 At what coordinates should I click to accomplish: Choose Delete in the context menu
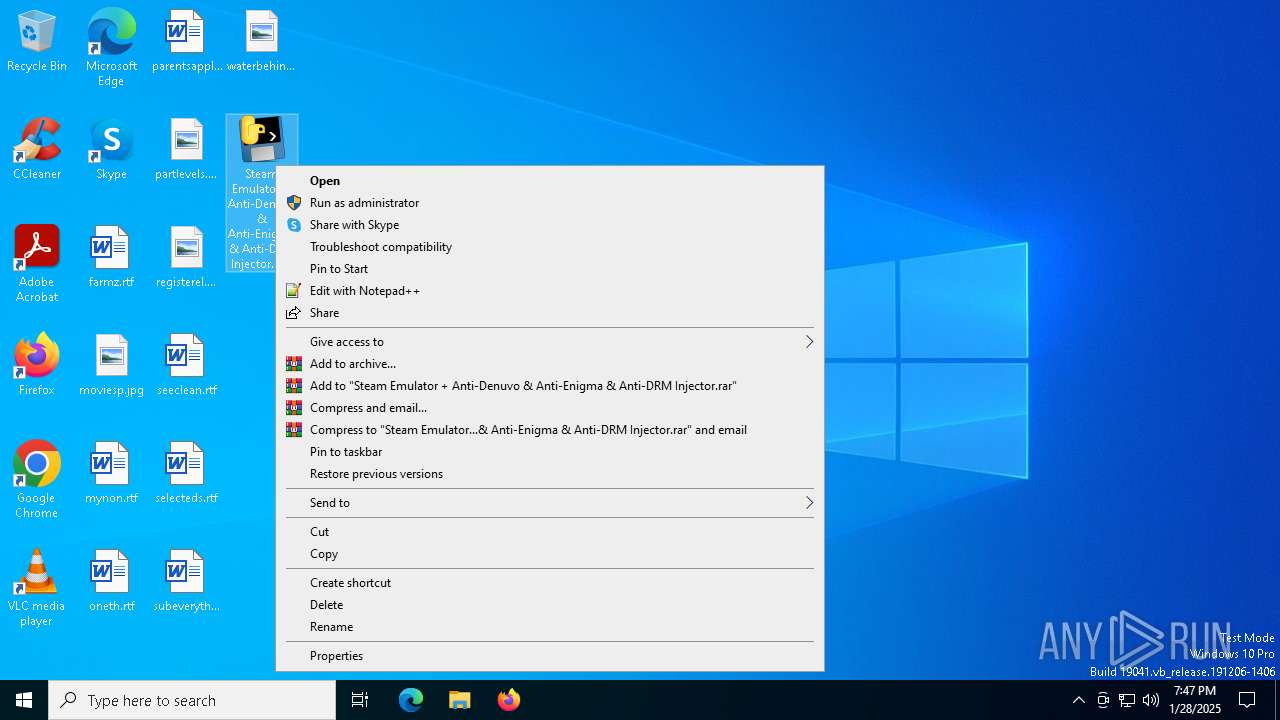550,605
